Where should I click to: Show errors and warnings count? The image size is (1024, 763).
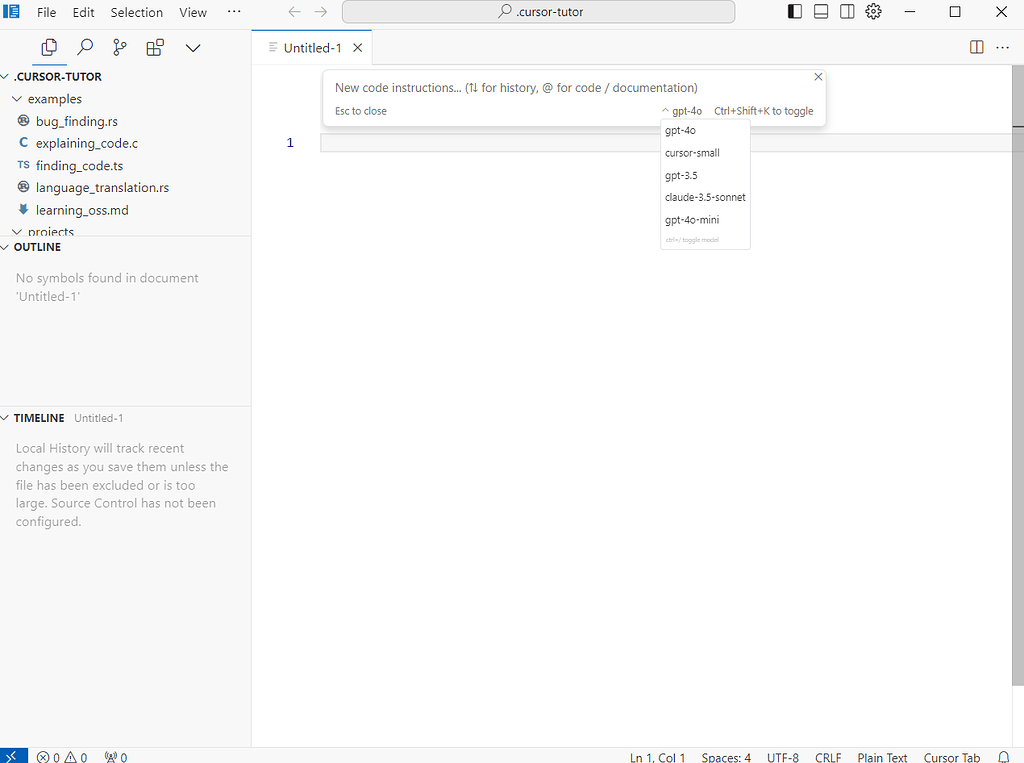pyautogui.click(x=62, y=757)
